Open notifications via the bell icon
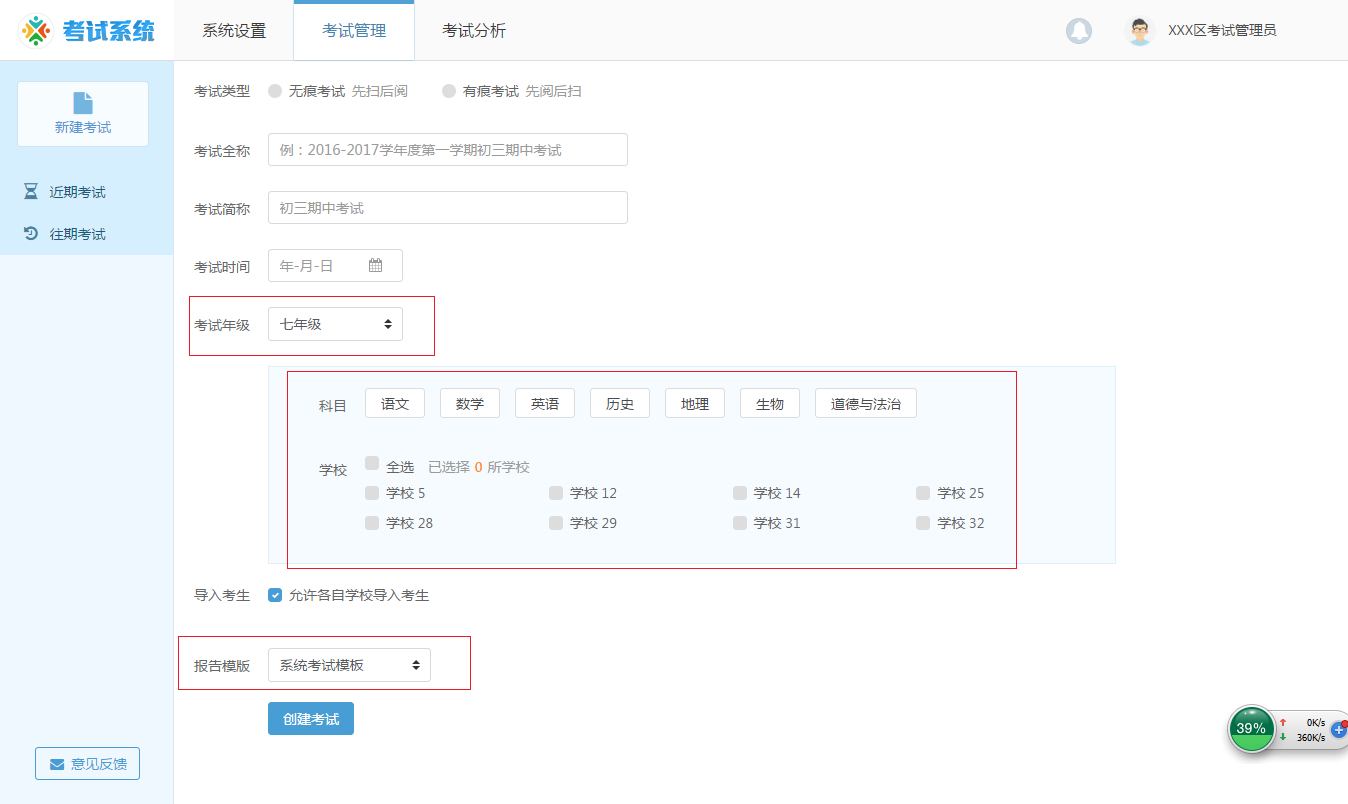The height and width of the screenshot is (804, 1348). point(1079,31)
